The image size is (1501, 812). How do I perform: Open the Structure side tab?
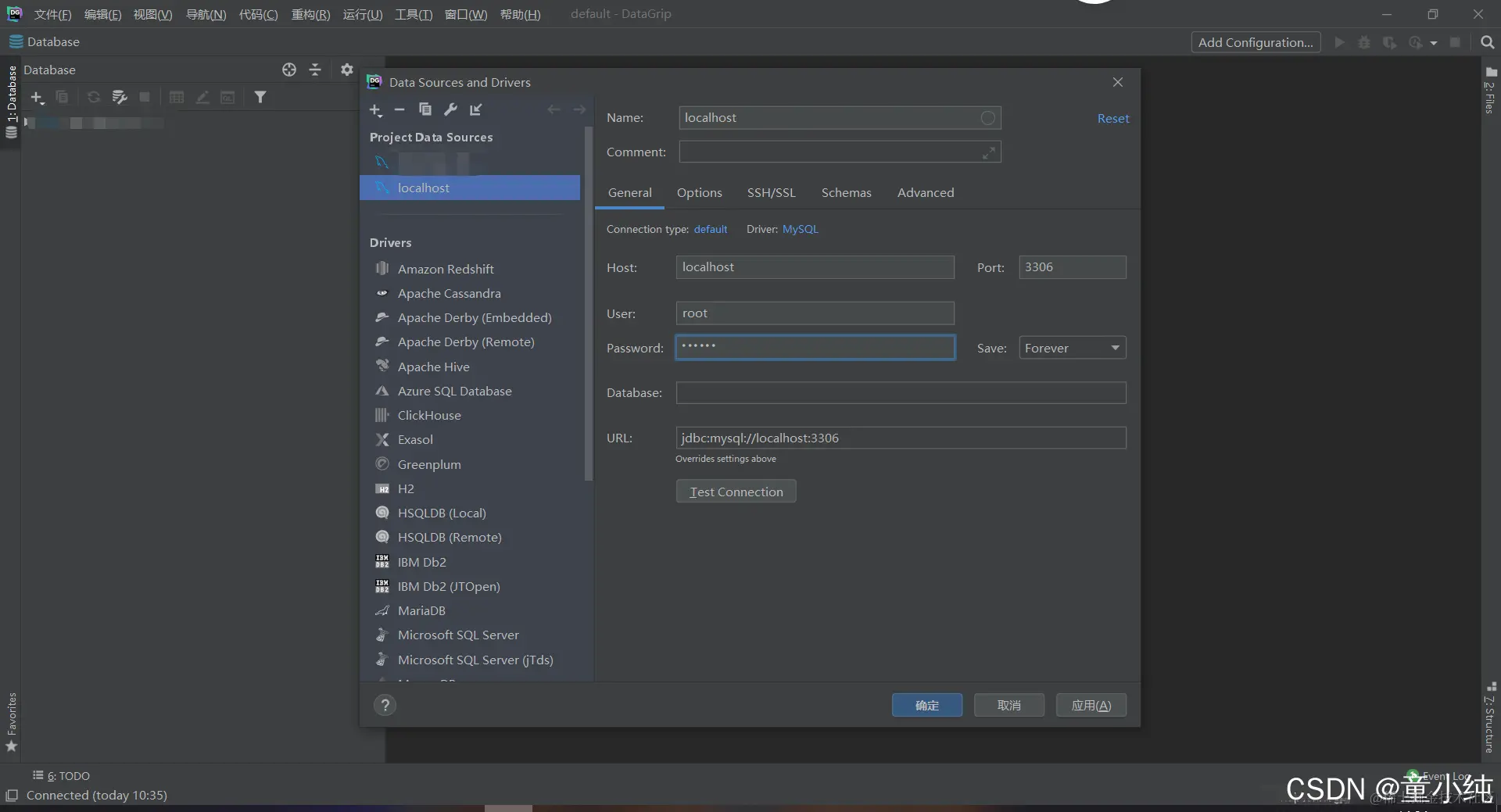tap(1490, 717)
